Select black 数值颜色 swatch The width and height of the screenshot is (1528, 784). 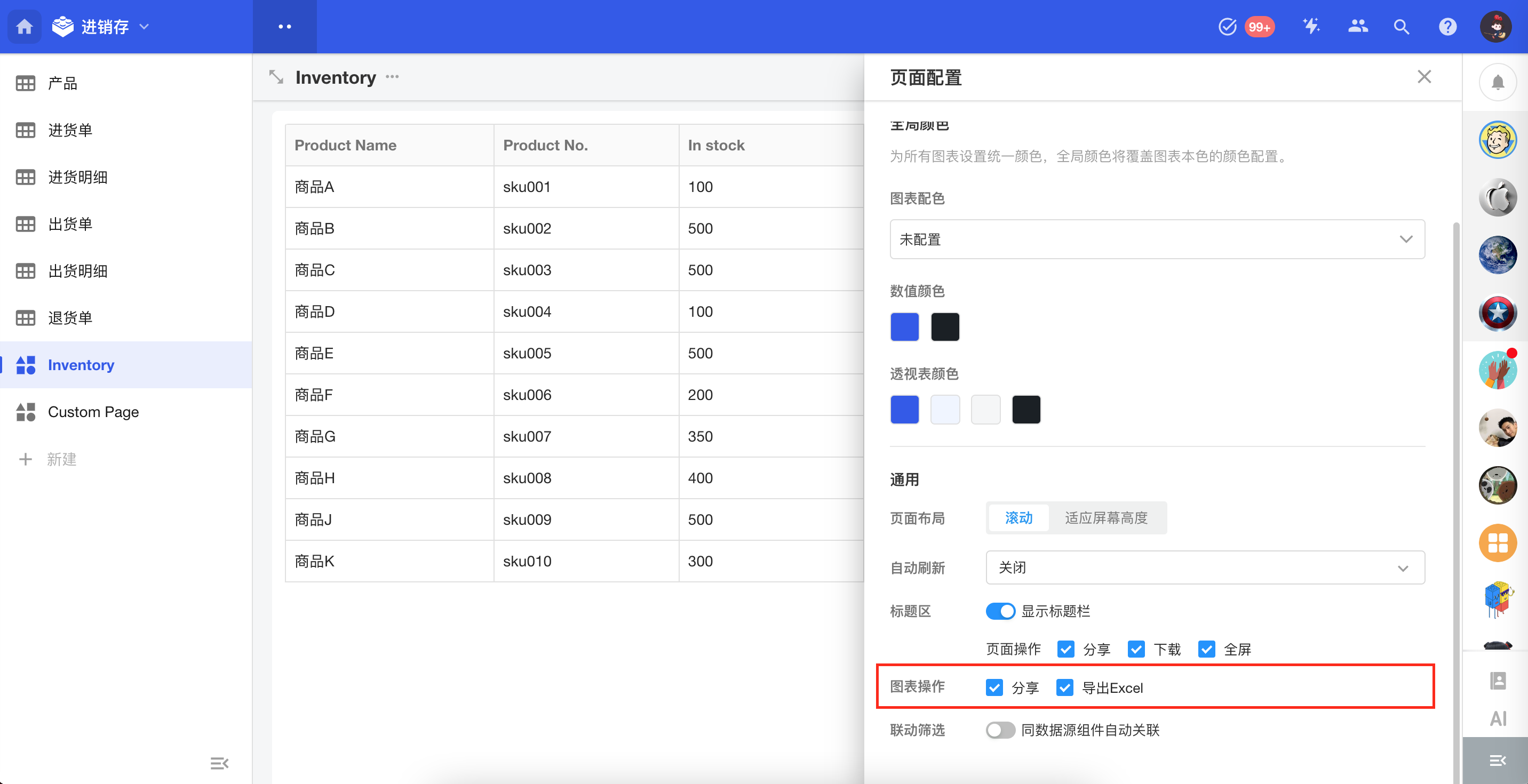pyautogui.click(x=945, y=327)
